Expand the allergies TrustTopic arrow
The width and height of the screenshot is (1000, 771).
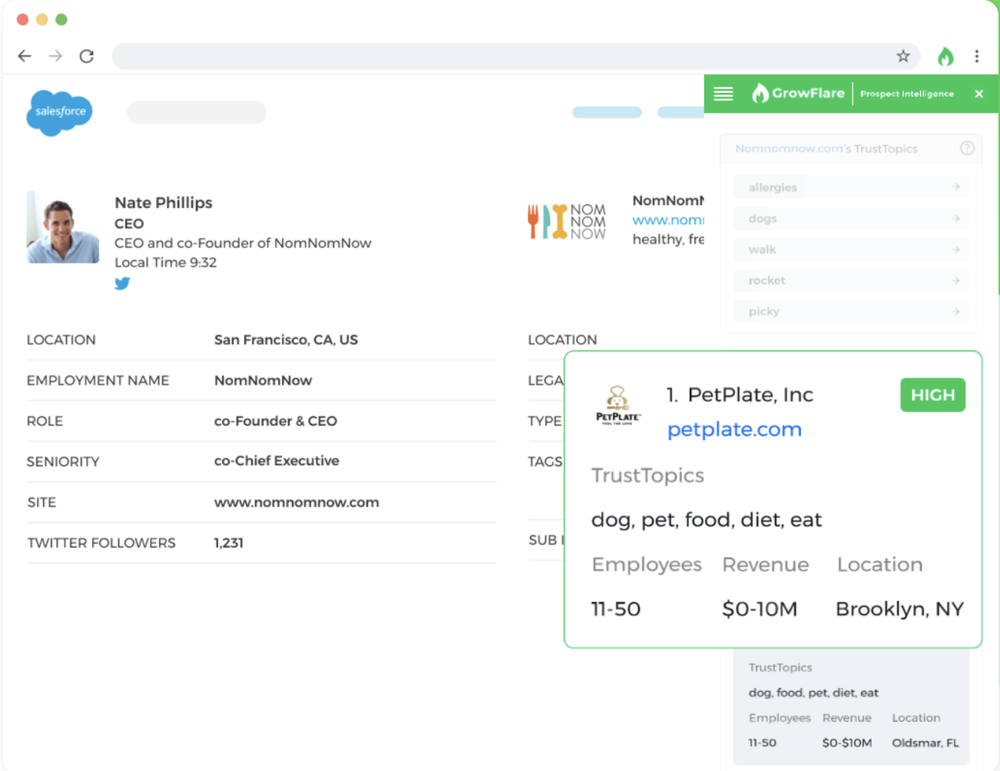pyautogui.click(x=955, y=187)
